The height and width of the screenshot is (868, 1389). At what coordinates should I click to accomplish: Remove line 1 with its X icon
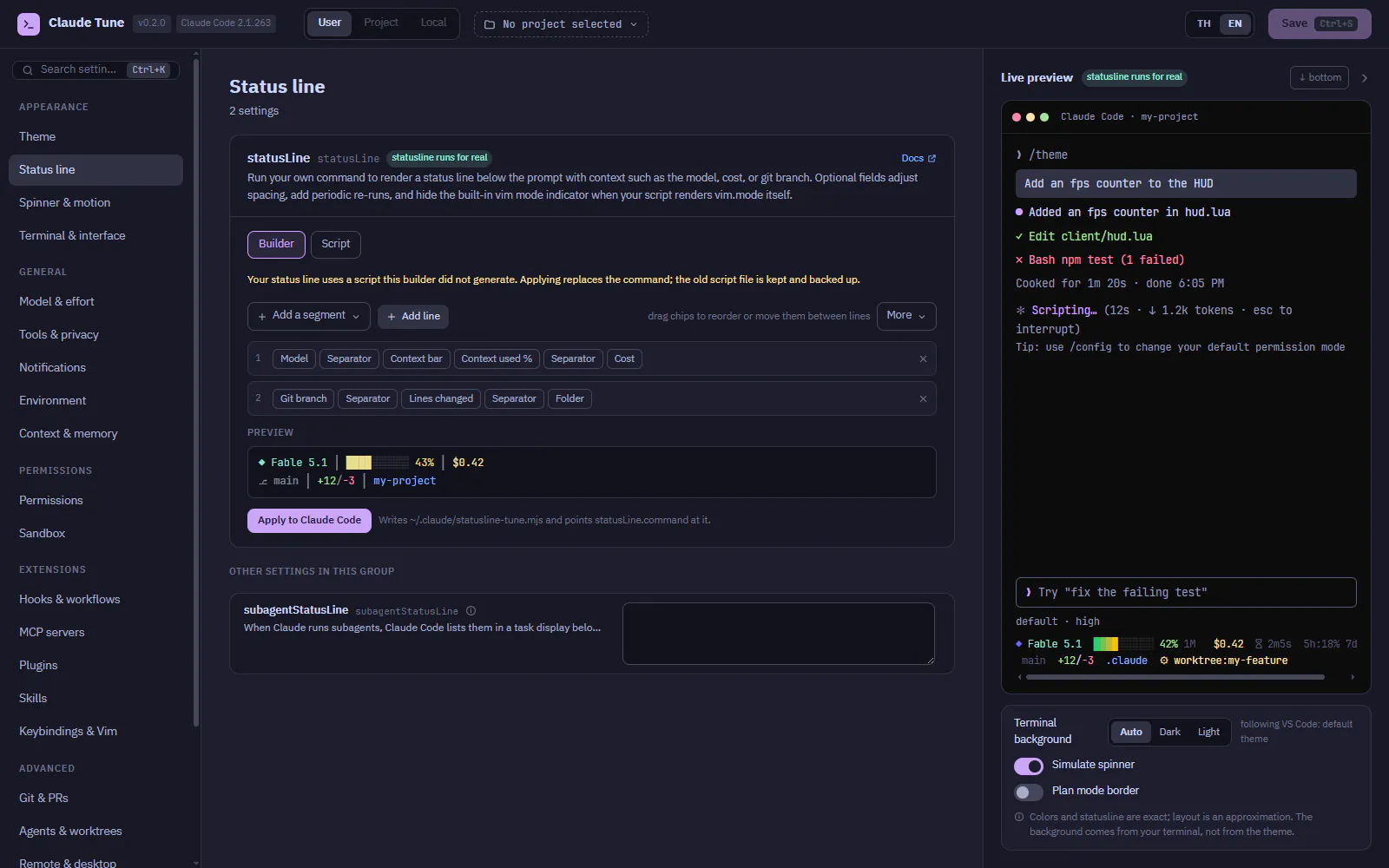pyautogui.click(x=923, y=359)
